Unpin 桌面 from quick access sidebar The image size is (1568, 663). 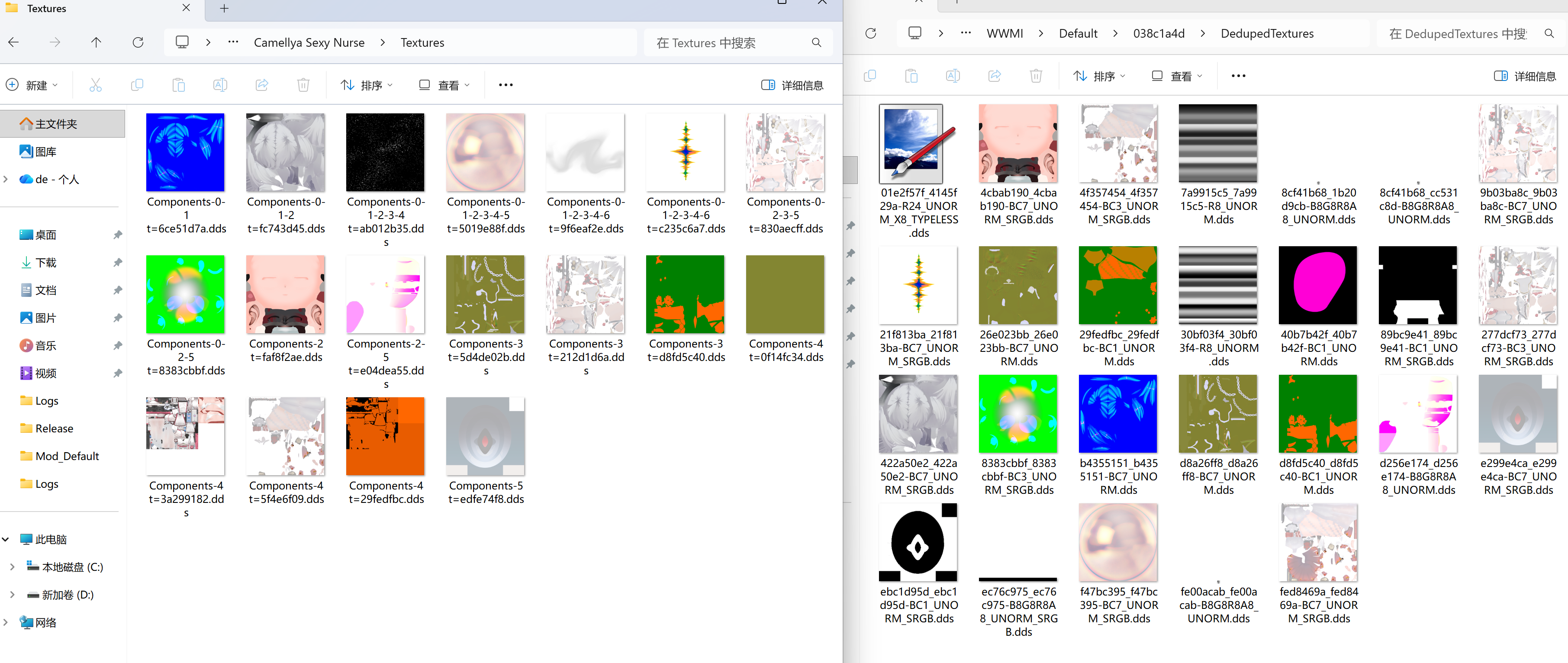click(117, 235)
